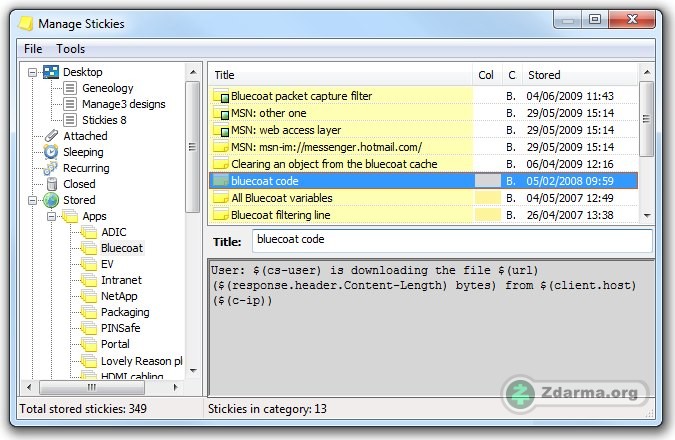Viewport: 675px width, 440px height.
Task: Click the ADIC folder icon
Action: click(x=89, y=232)
